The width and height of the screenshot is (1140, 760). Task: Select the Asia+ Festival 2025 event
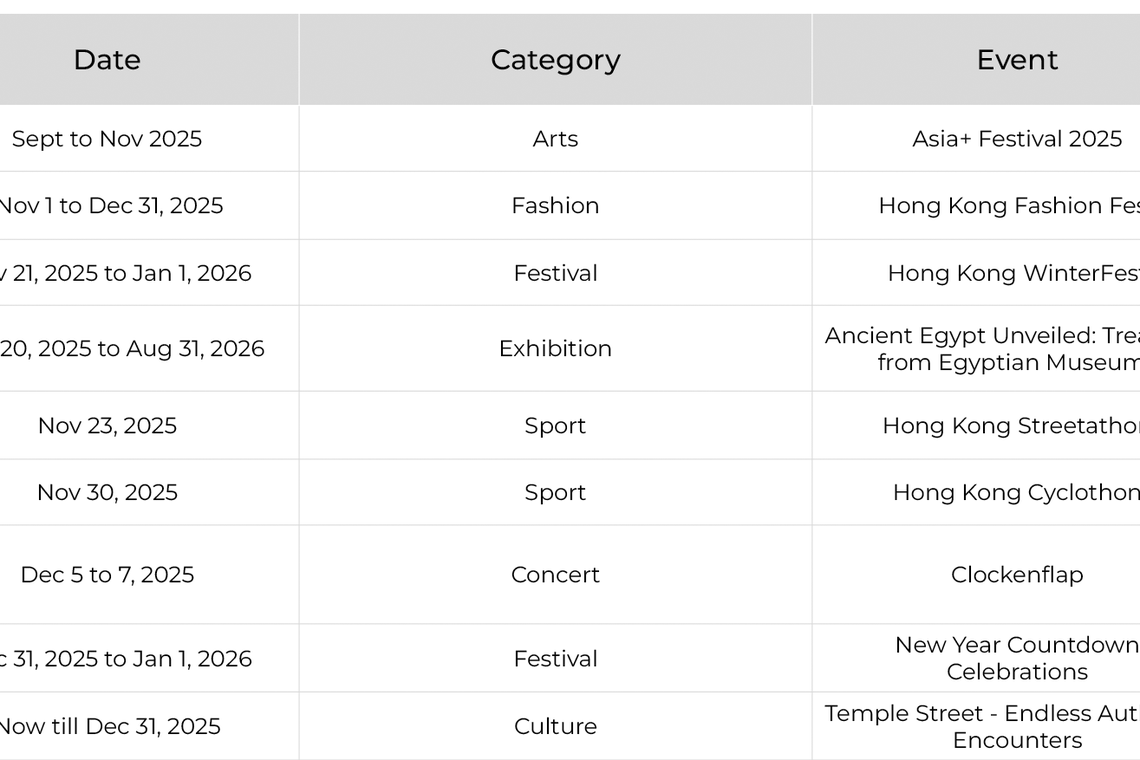(1016, 139)
